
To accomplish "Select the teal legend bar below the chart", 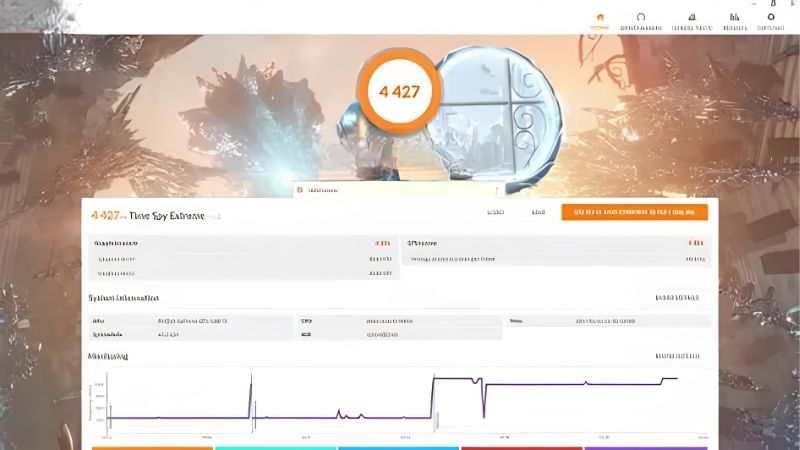I will (x=276, y=448).
